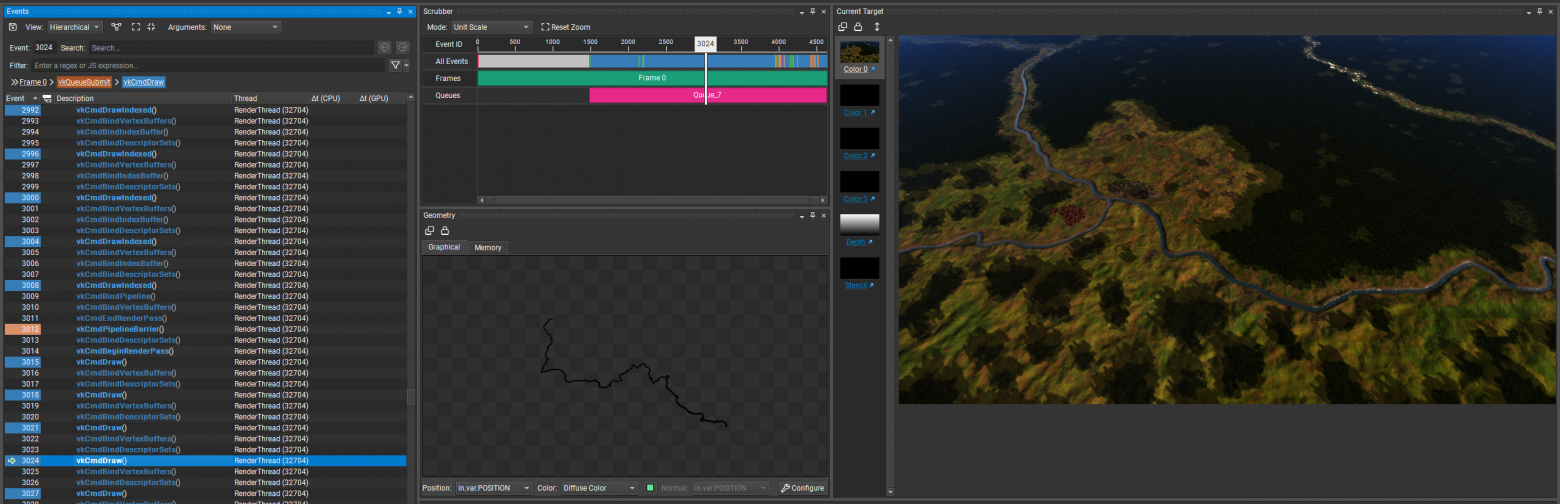Screen dimensions: 1560x504
Task: Click the collapse all icon in Events
Action: pyautogui.click(x=152, y=27)
